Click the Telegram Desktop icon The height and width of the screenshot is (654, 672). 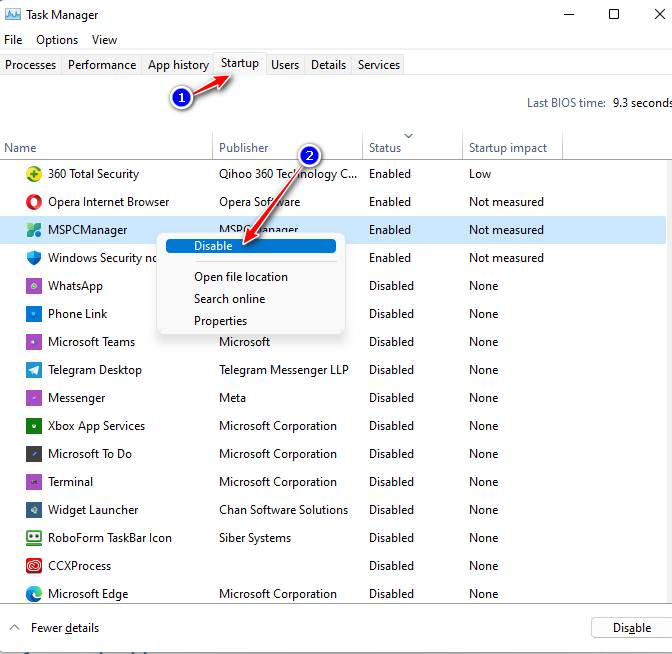point(34,370)
